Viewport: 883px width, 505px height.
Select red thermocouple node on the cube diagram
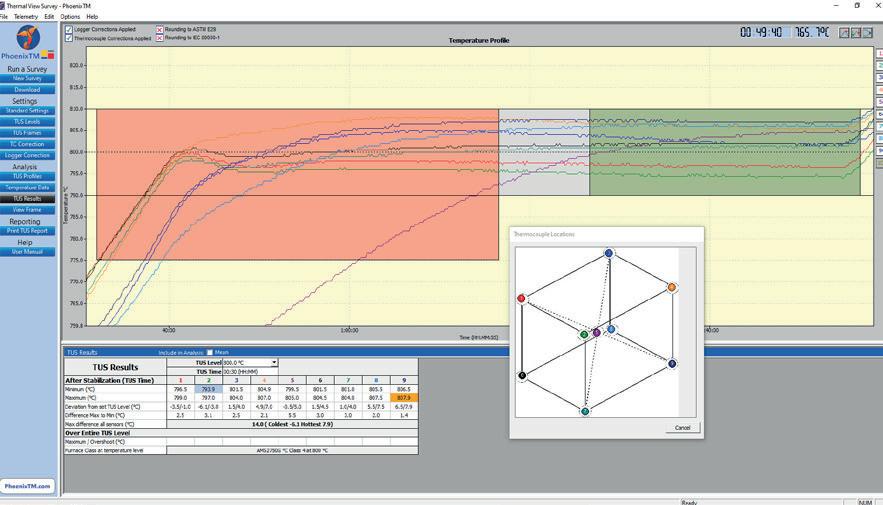[x=521, y=298]
